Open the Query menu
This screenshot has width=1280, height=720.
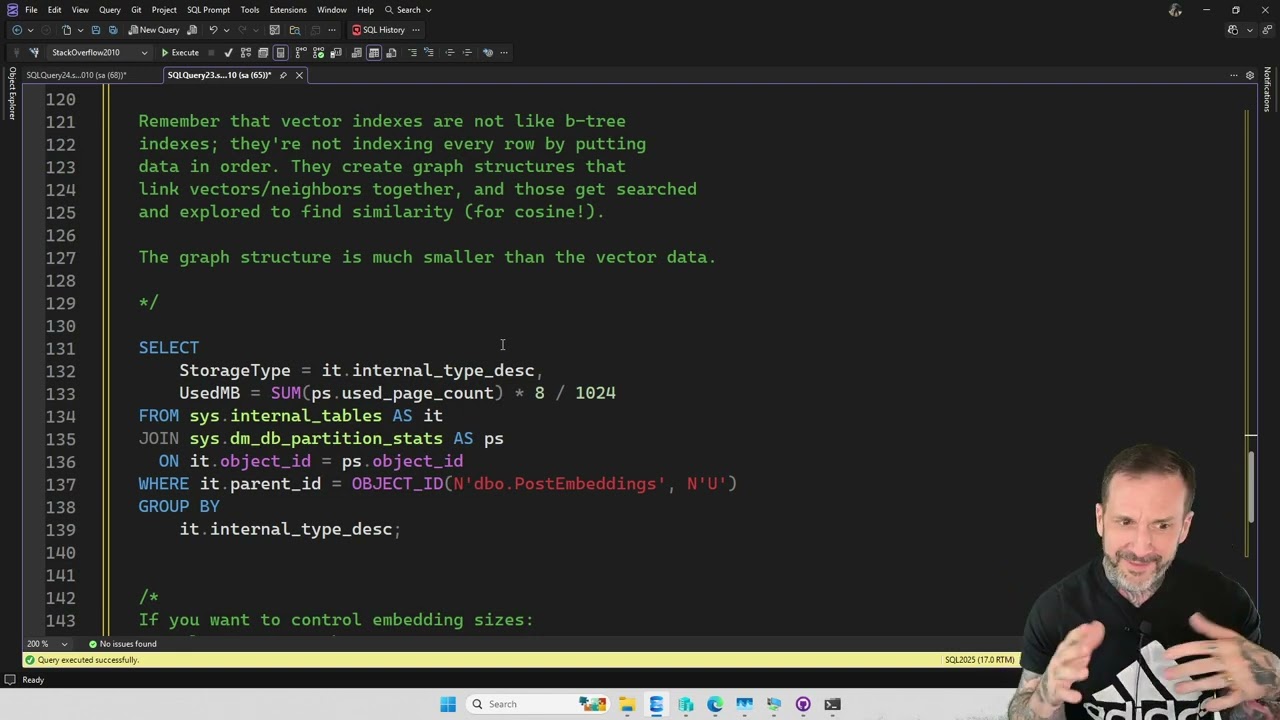[x=109, y=10]
